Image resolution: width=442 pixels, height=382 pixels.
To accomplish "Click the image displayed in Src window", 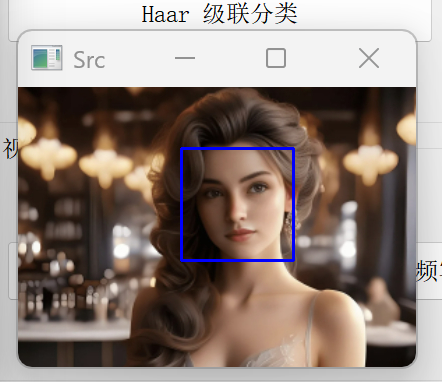I will click(x=217, y=227).
